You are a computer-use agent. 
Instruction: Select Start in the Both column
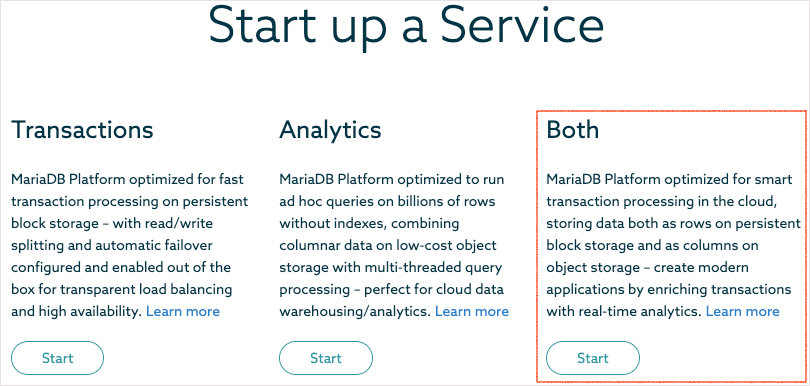click(593, 358)
